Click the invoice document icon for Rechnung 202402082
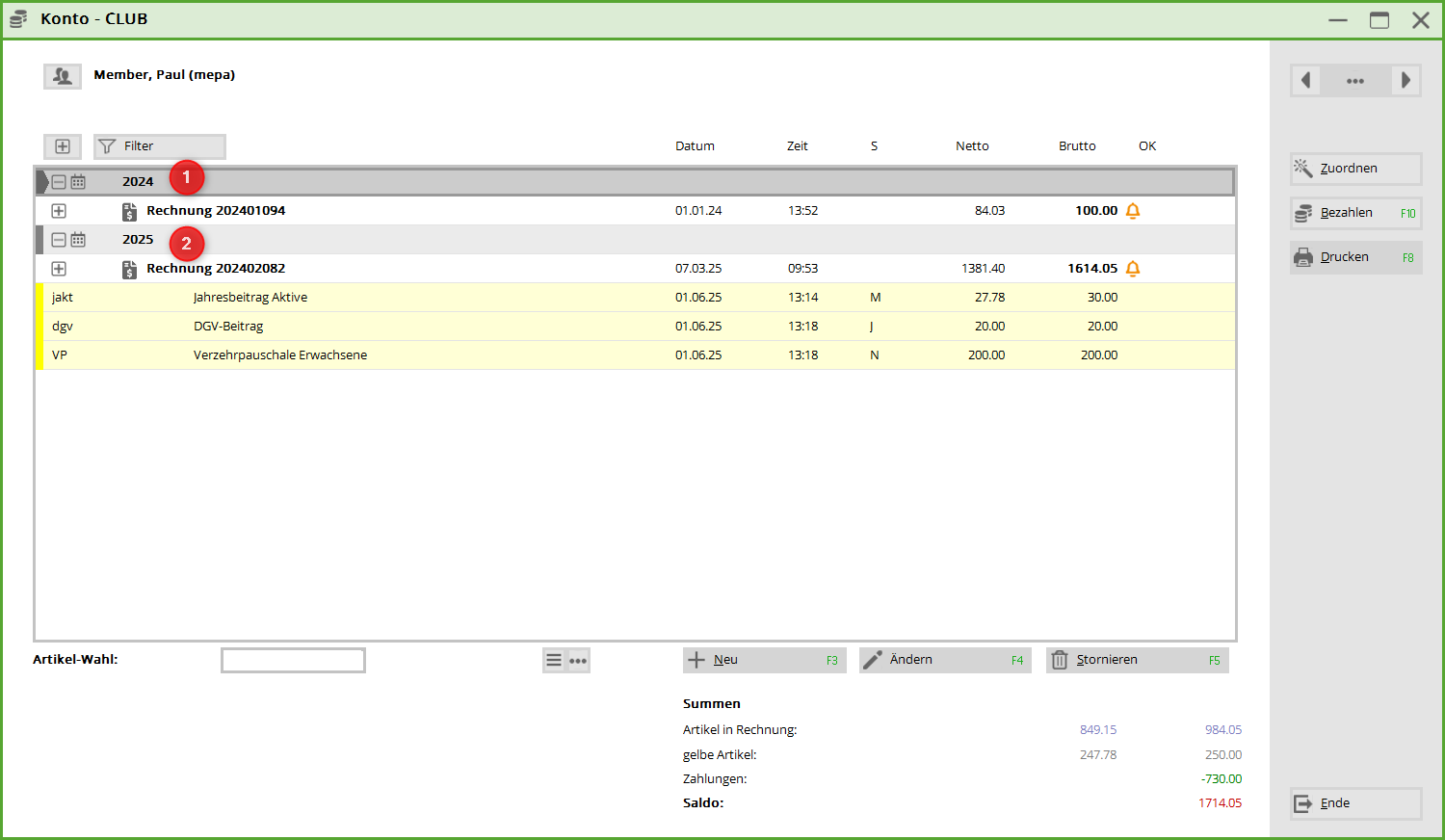This screenshot has height=840, width=1445. [x=129, y=269]
